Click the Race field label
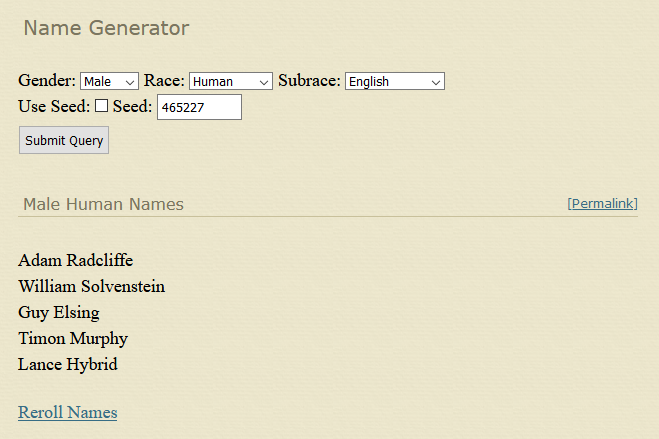The image size is (659, 439). (164, 81)
